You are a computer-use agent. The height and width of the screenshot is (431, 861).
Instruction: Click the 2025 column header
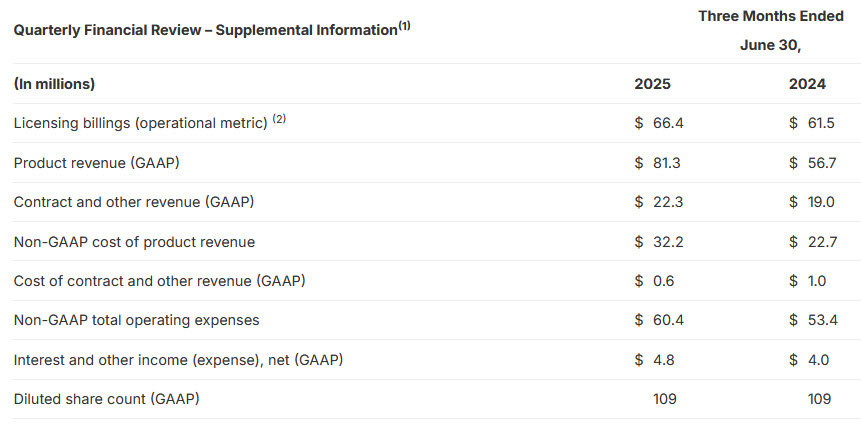coord(652,84)
